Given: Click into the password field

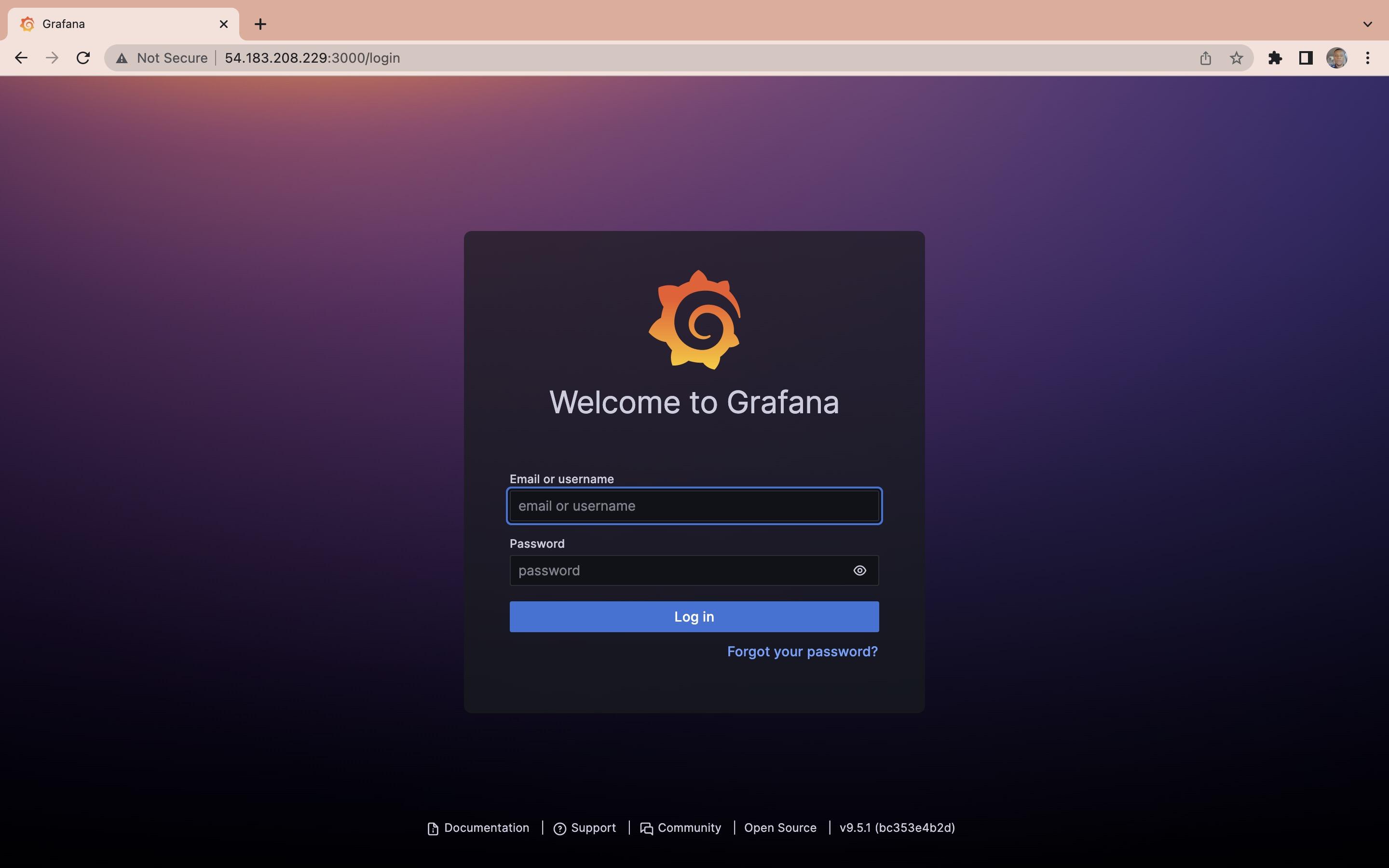Looking at the screenshot, I should click(677, 570).
